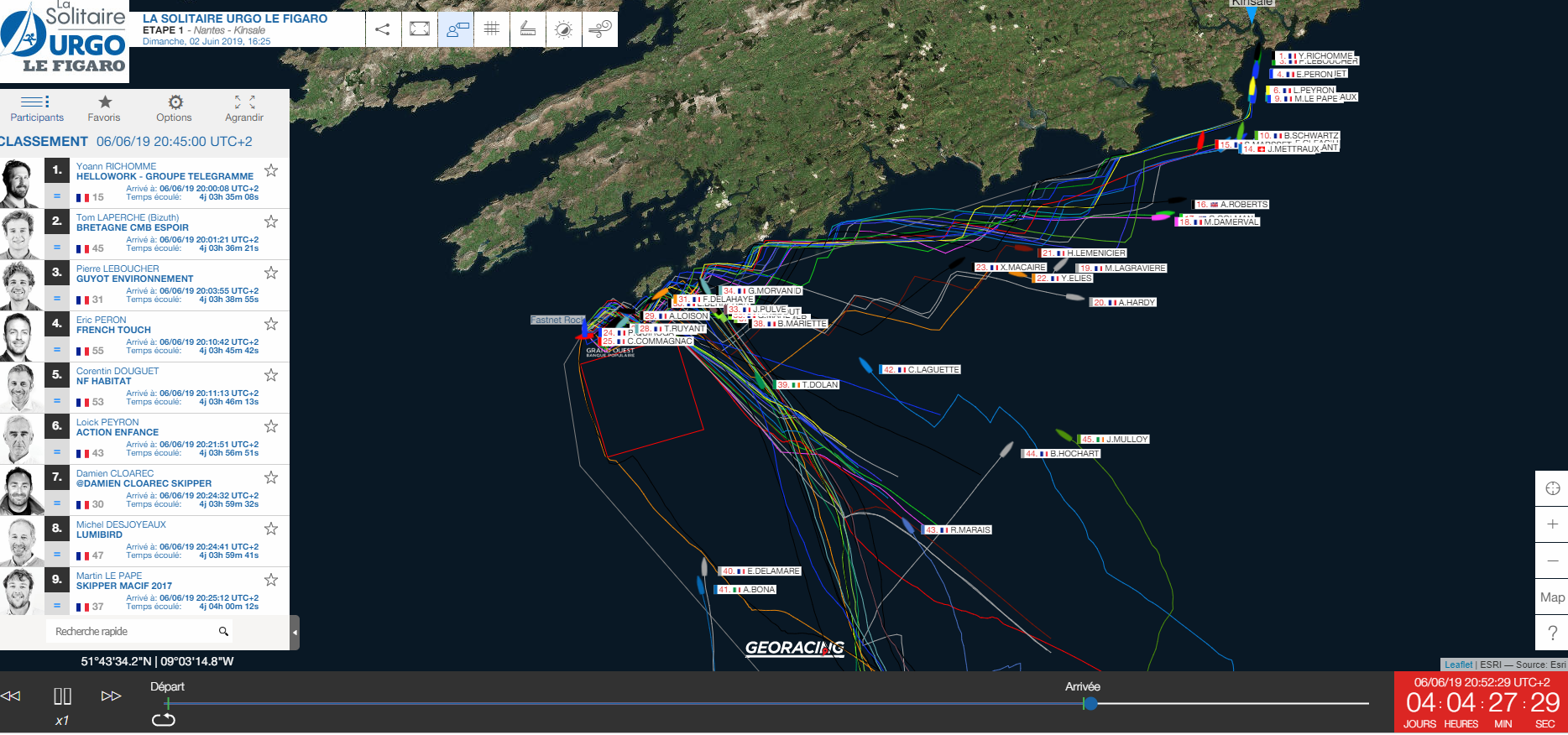
Task: Mark Eric Peron as favorite
Action: [271, 324]
